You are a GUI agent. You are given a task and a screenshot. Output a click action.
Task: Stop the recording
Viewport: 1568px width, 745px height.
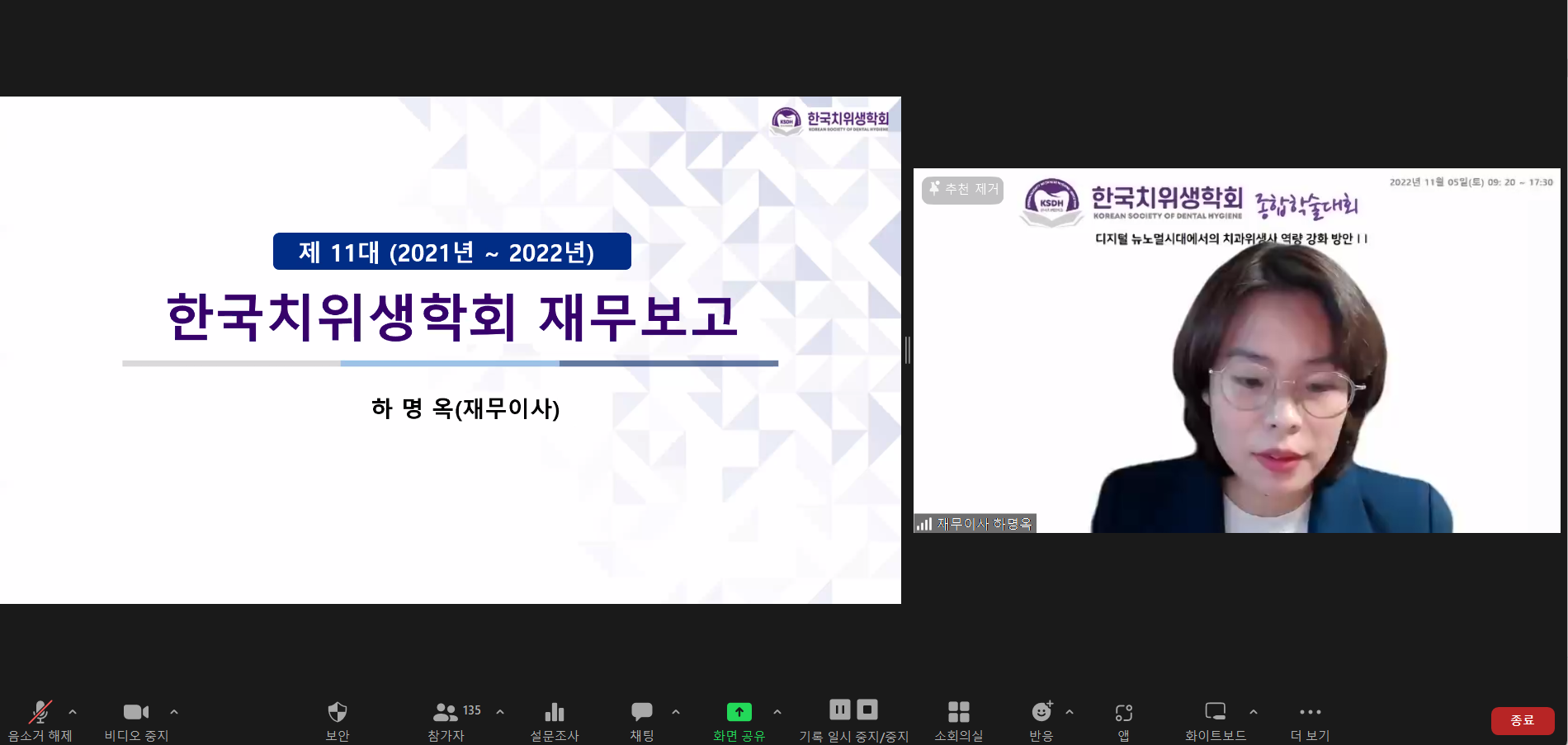click(x=867, y=710)
